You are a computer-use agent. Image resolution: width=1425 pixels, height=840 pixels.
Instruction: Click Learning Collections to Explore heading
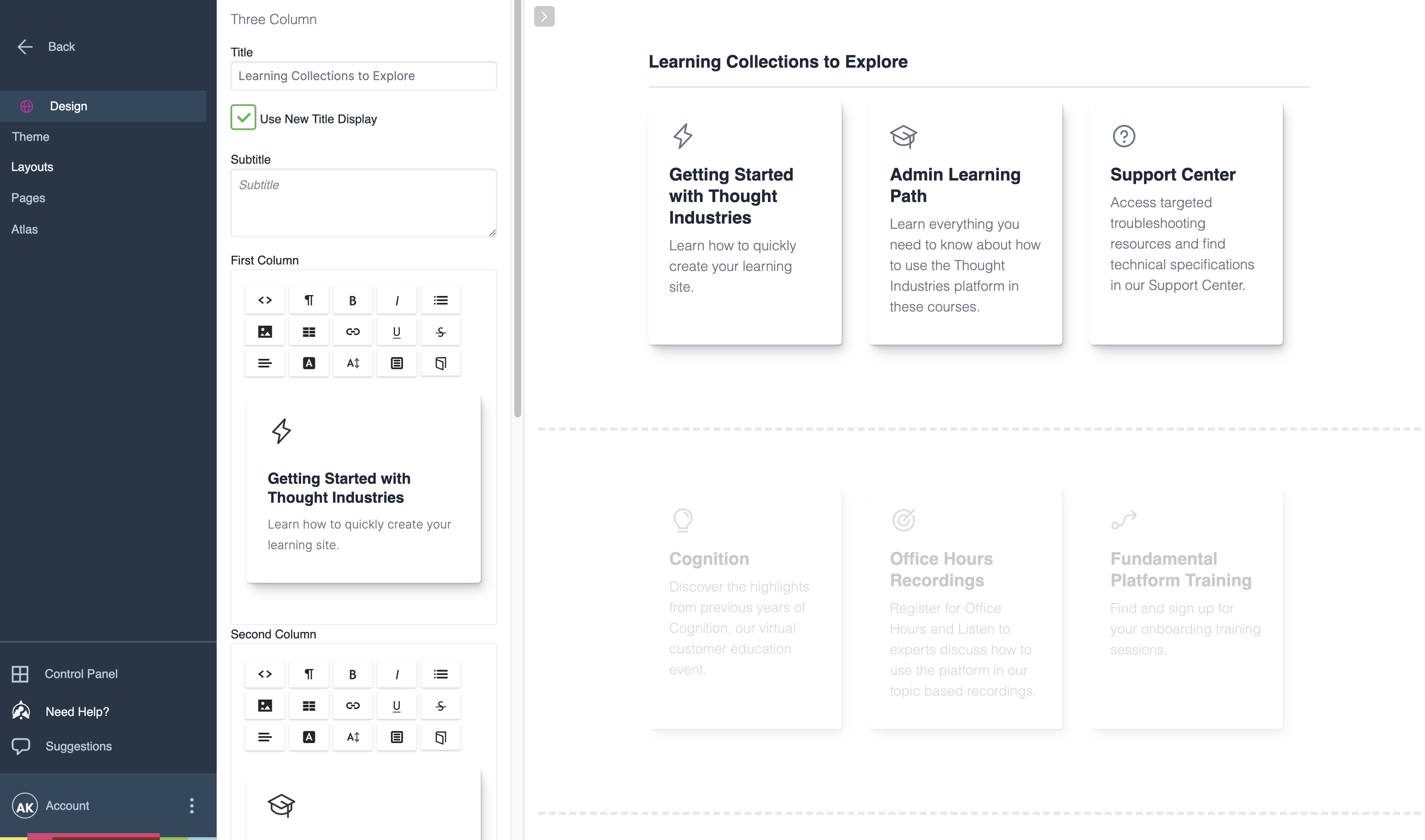[778, 62]
